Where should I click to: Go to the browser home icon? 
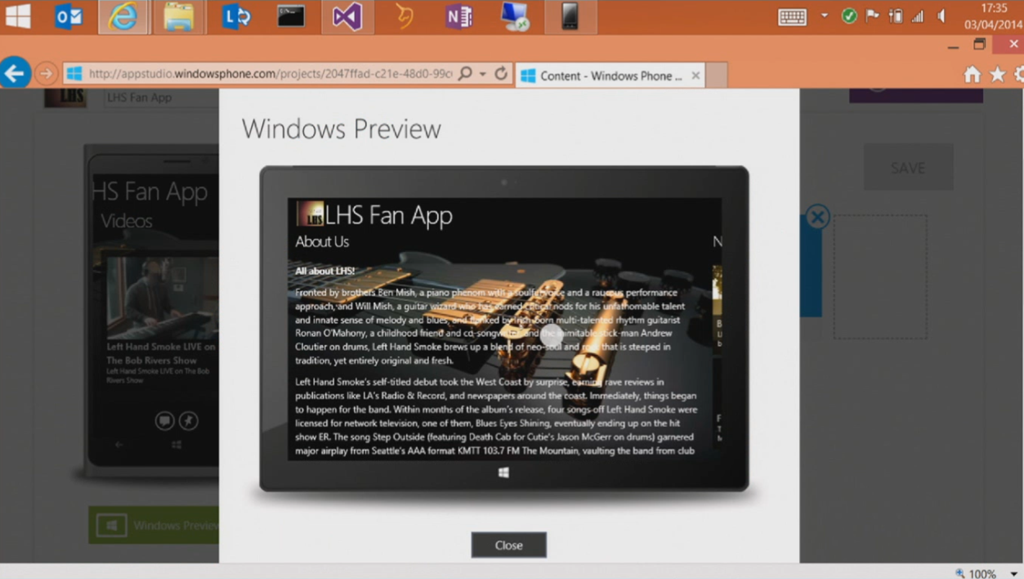click(x=972, y=74)
